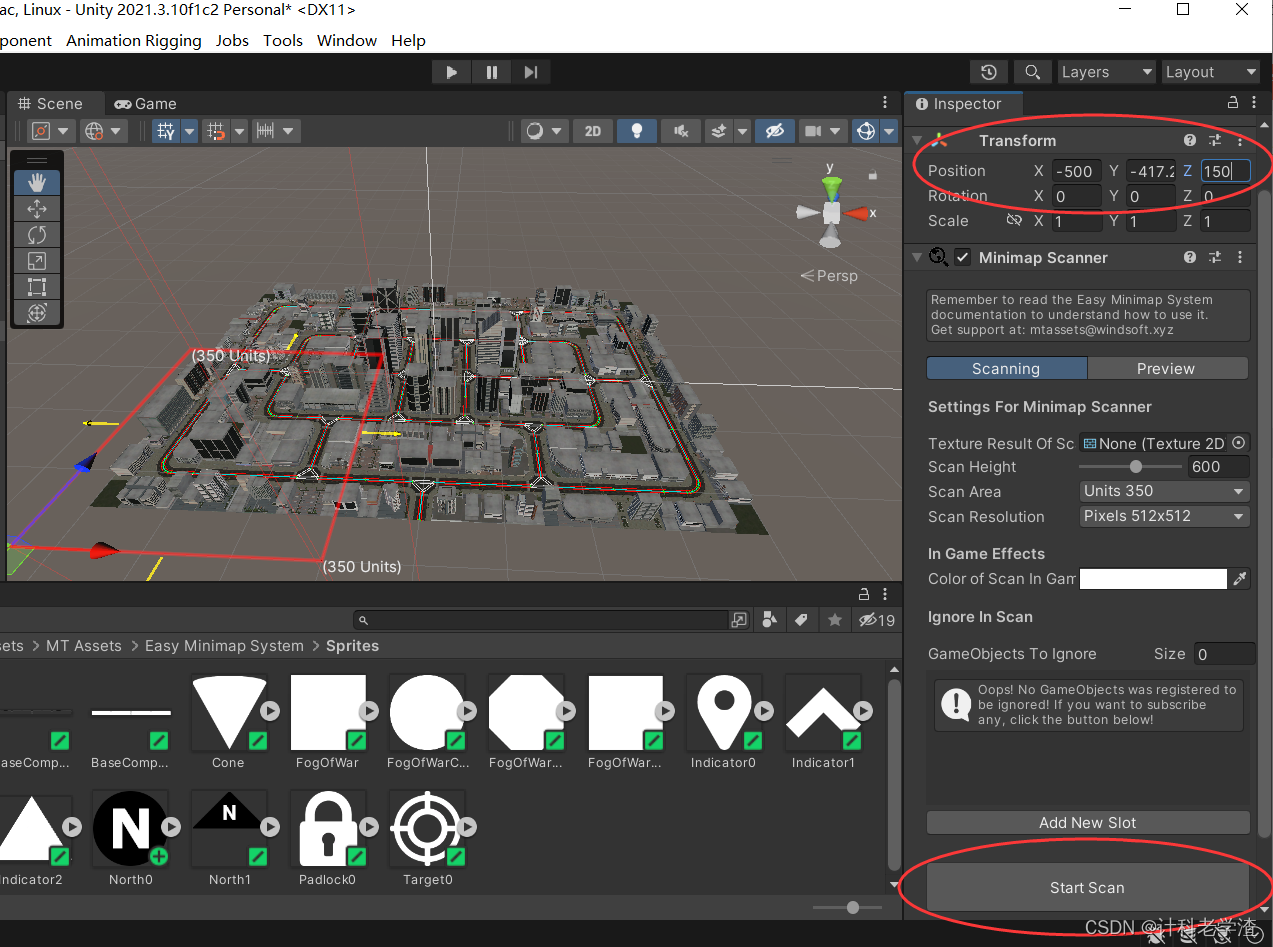1273x947 pixels.
Task: Select the Move tool
Action: pyautogui.click(x=37, y=209)
